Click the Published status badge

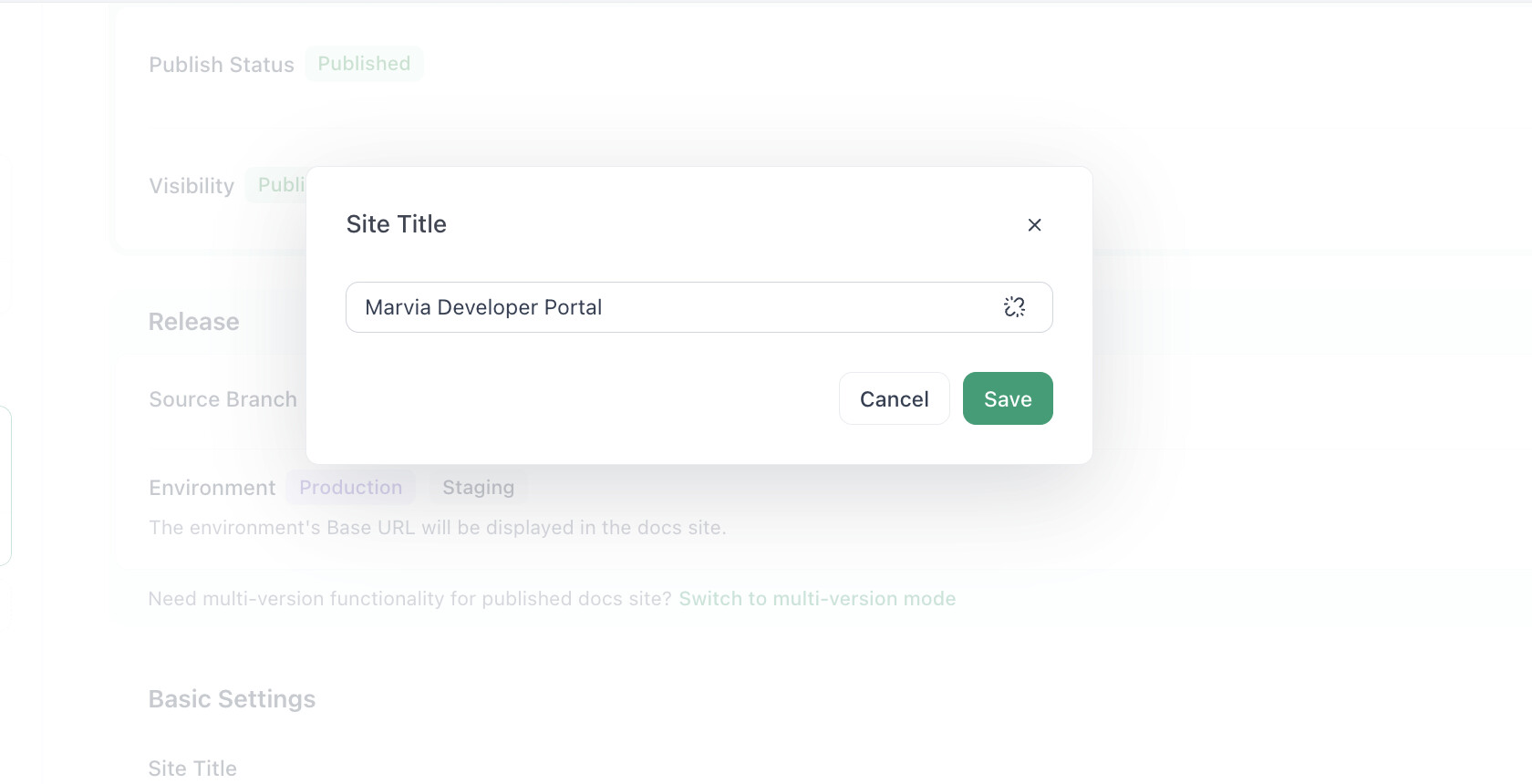pos(364,64)
